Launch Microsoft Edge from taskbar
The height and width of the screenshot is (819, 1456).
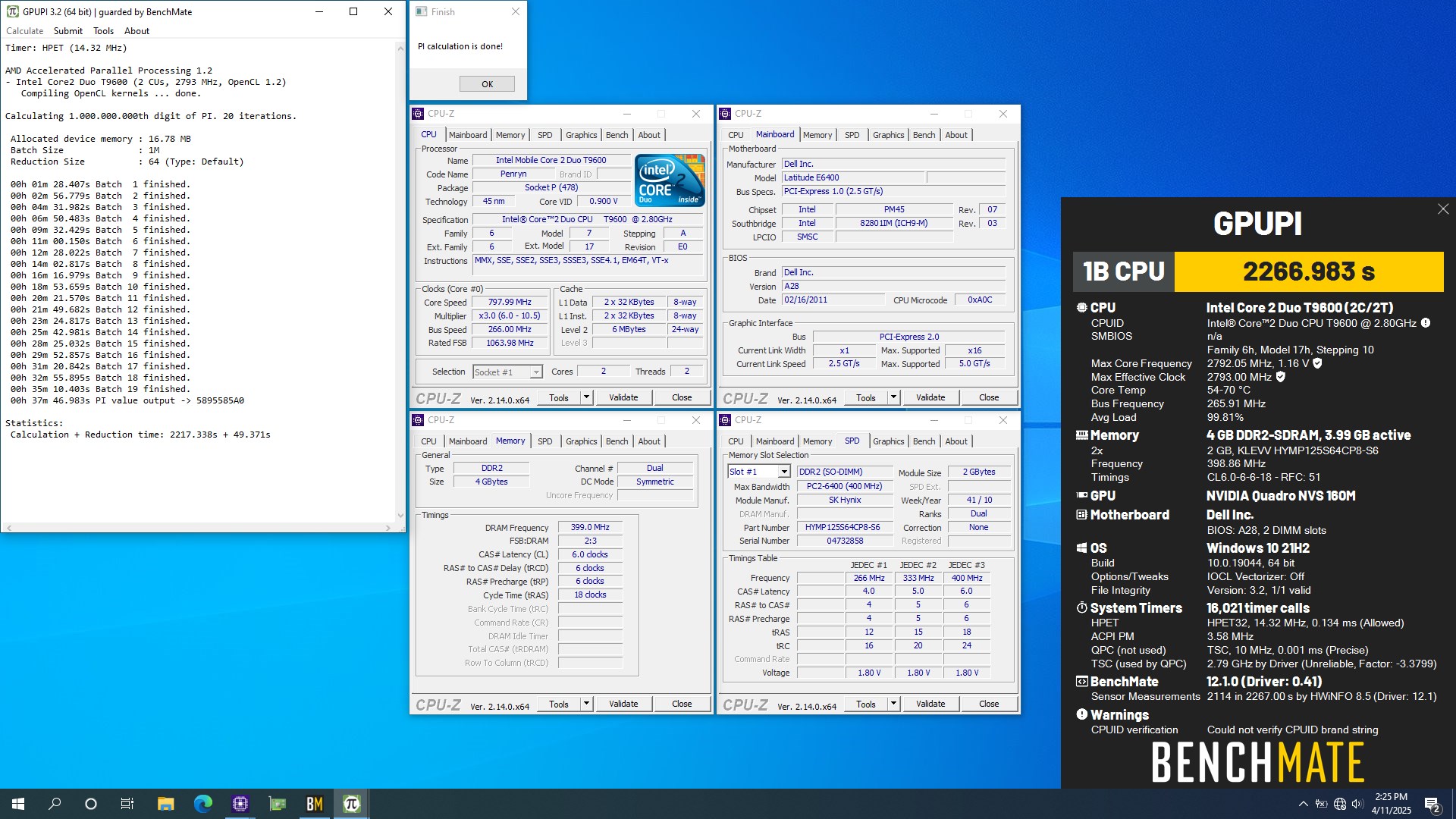(202, 804)
